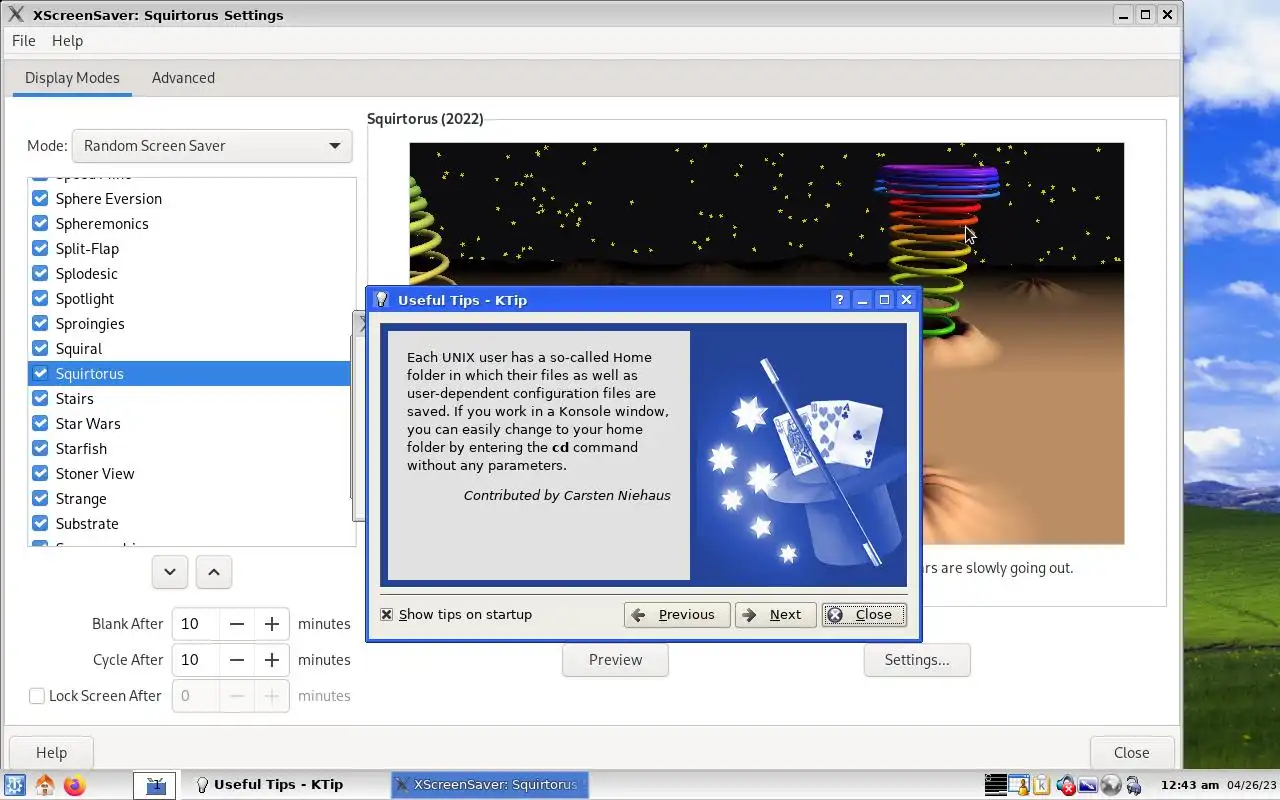Image resolution: width=1280 pixels, height=800 pixels.
Task: Click the Help button at bottom left
Action: point(51,753)
